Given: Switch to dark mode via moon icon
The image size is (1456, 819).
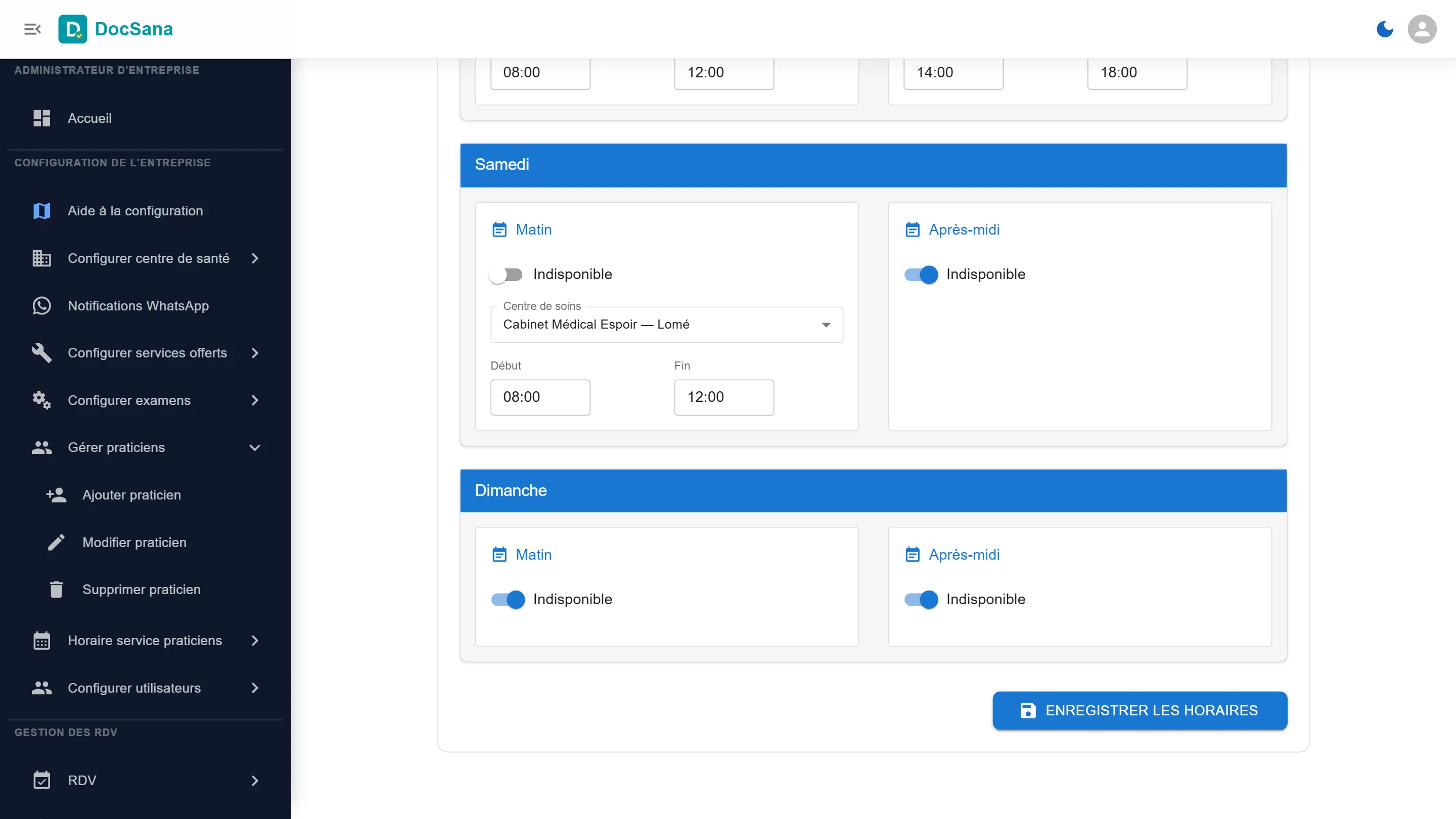Looking at the screenshot, I should pos(1384,29).
